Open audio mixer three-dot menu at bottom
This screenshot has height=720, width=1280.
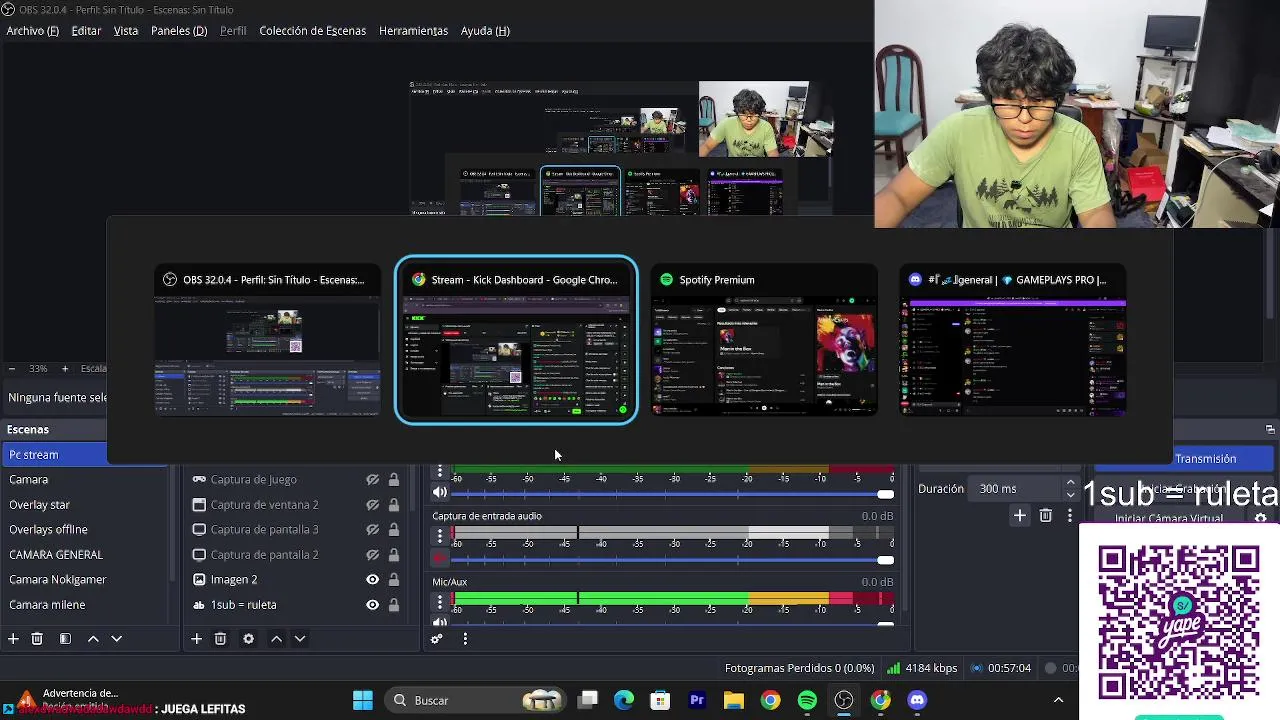465,639
